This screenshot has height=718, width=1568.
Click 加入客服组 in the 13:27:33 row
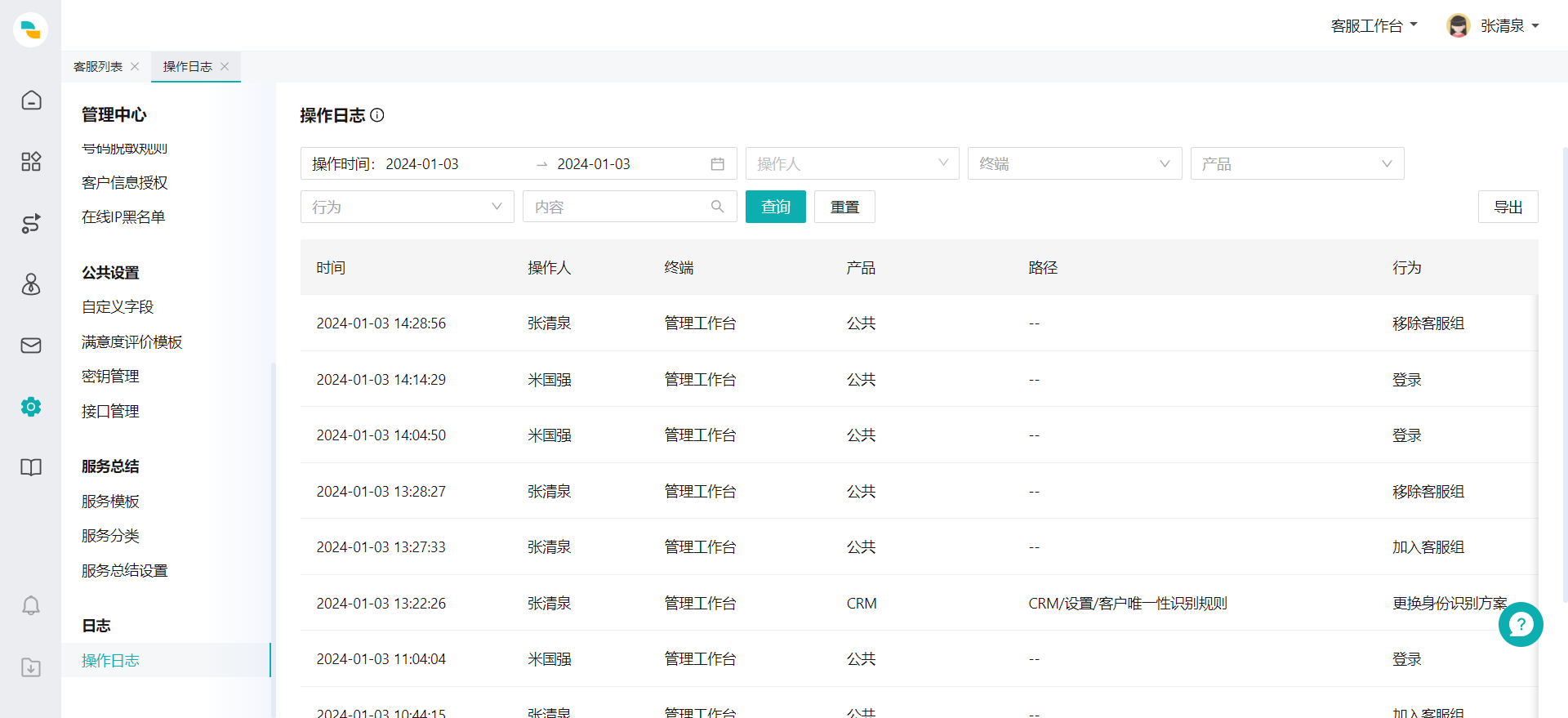[x=1428, y=547]
